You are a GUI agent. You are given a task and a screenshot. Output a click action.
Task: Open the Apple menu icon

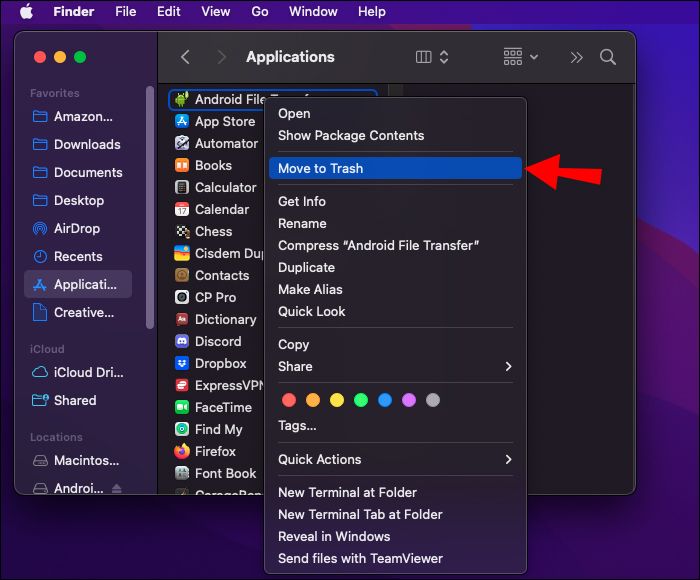(27, 12)
